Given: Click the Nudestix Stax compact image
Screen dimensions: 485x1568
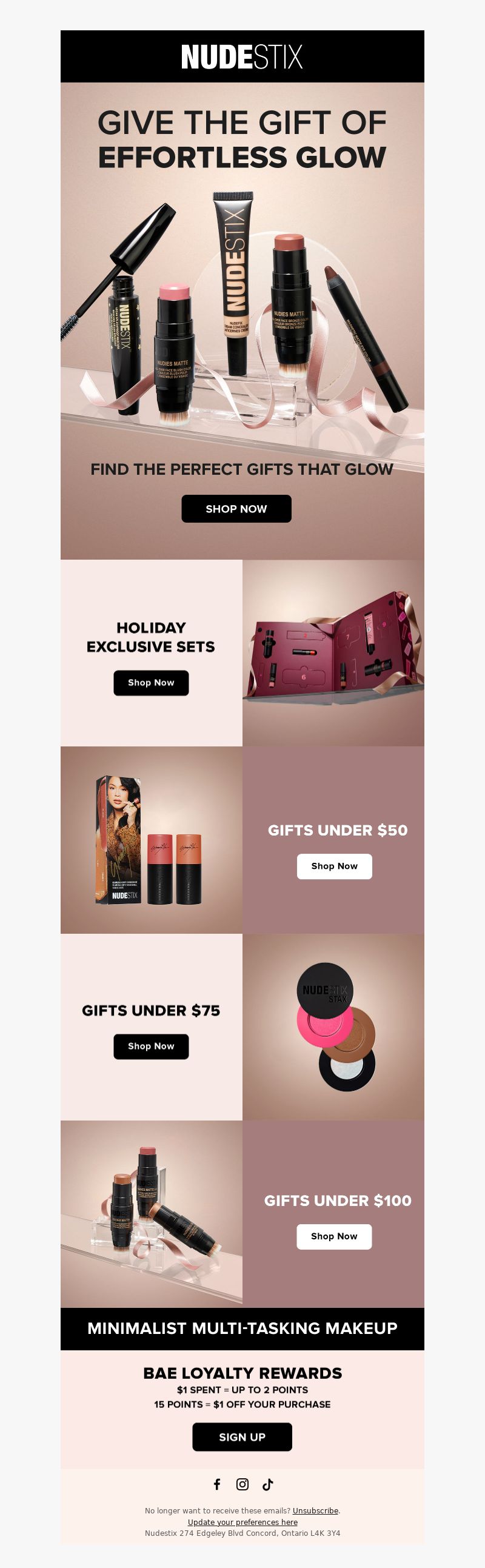Looking at the screenshot, I should pos(333,1027).
